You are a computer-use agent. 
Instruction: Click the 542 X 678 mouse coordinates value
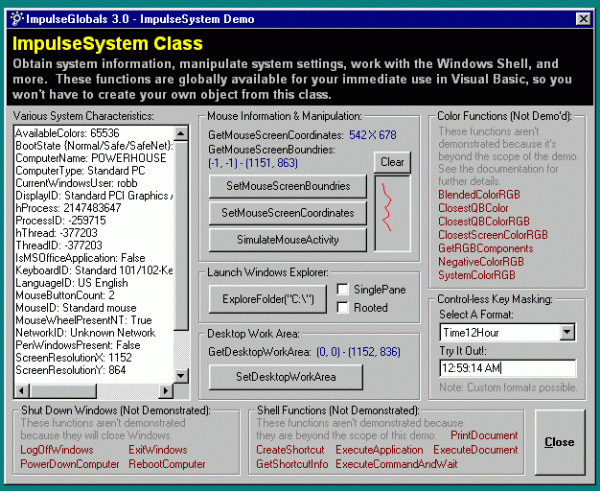coord(373,135)
